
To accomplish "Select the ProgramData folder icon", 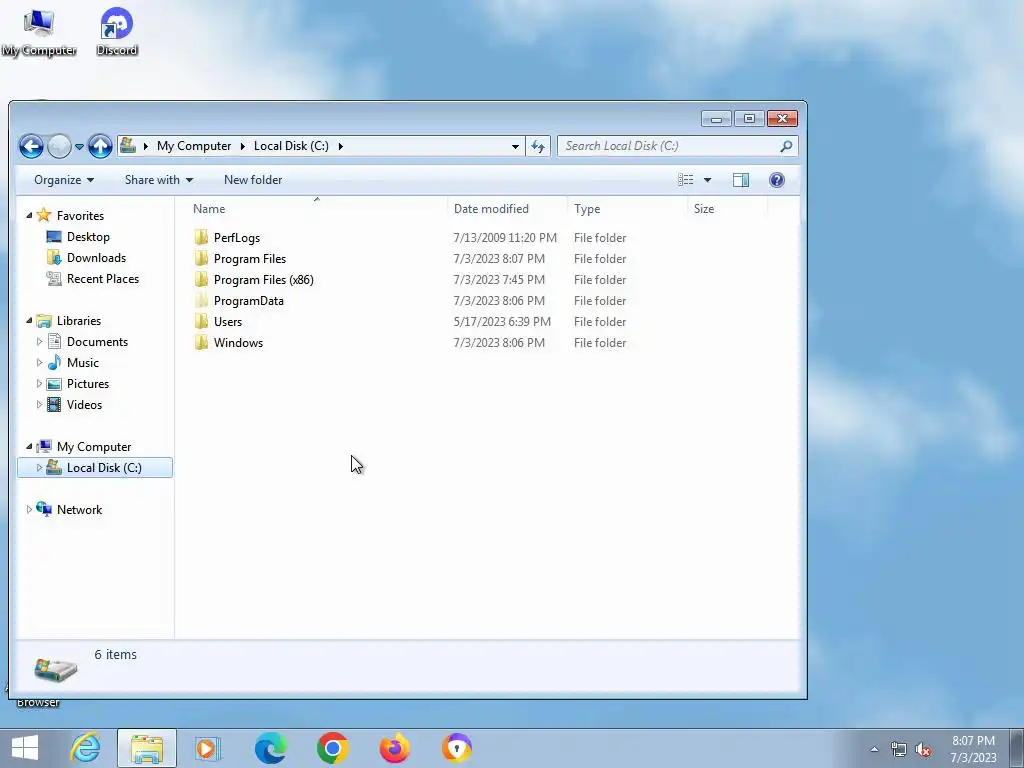I will click(201, 300).
